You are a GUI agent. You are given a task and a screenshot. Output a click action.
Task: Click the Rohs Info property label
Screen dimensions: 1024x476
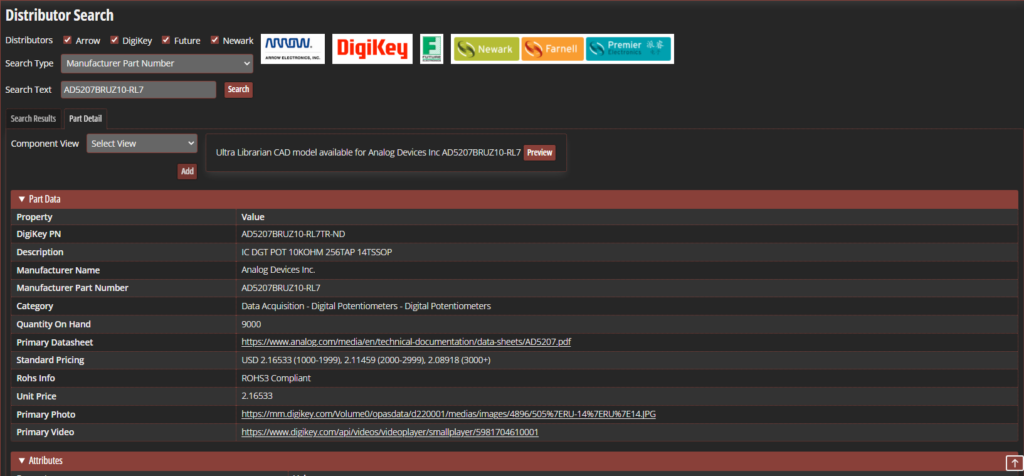pos(35,378)
